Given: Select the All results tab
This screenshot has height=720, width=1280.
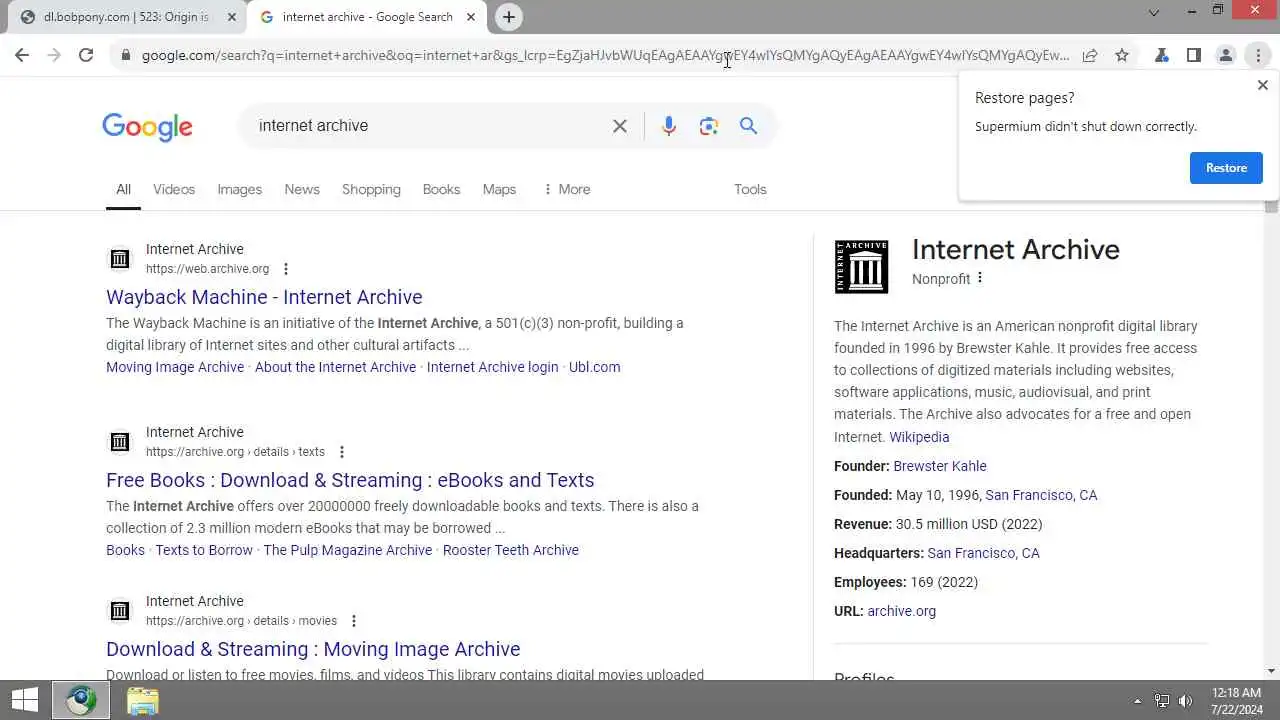Looking at the screenshot, I should coord(123,189).
